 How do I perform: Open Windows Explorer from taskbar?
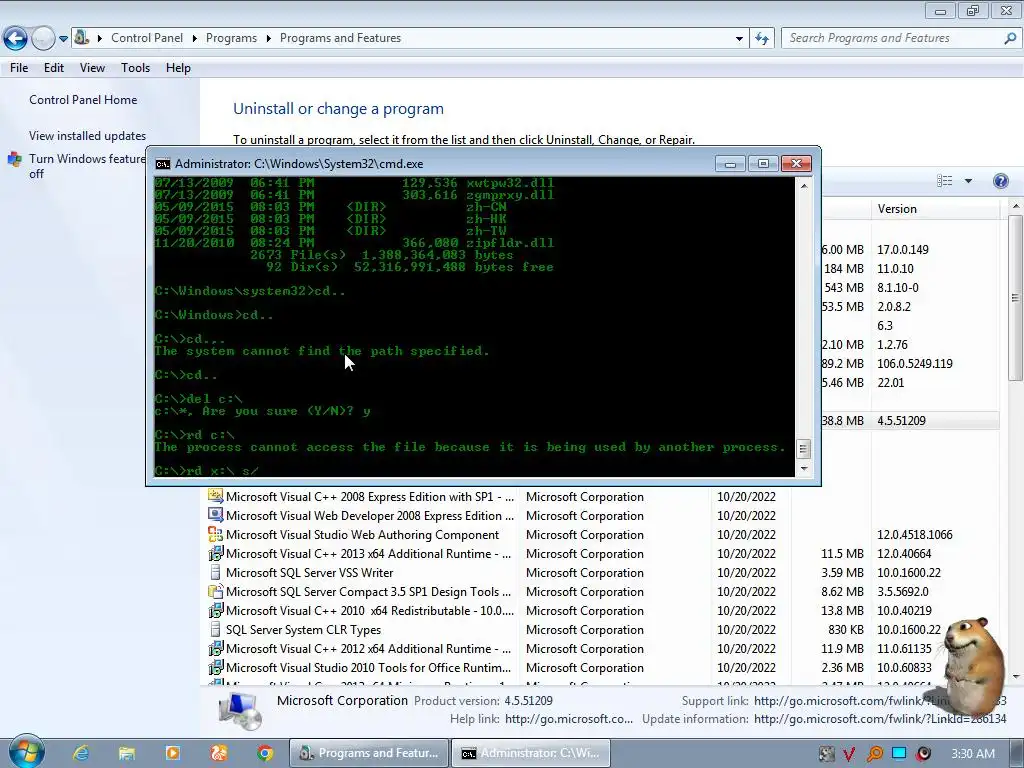click(x=126, y=753)
